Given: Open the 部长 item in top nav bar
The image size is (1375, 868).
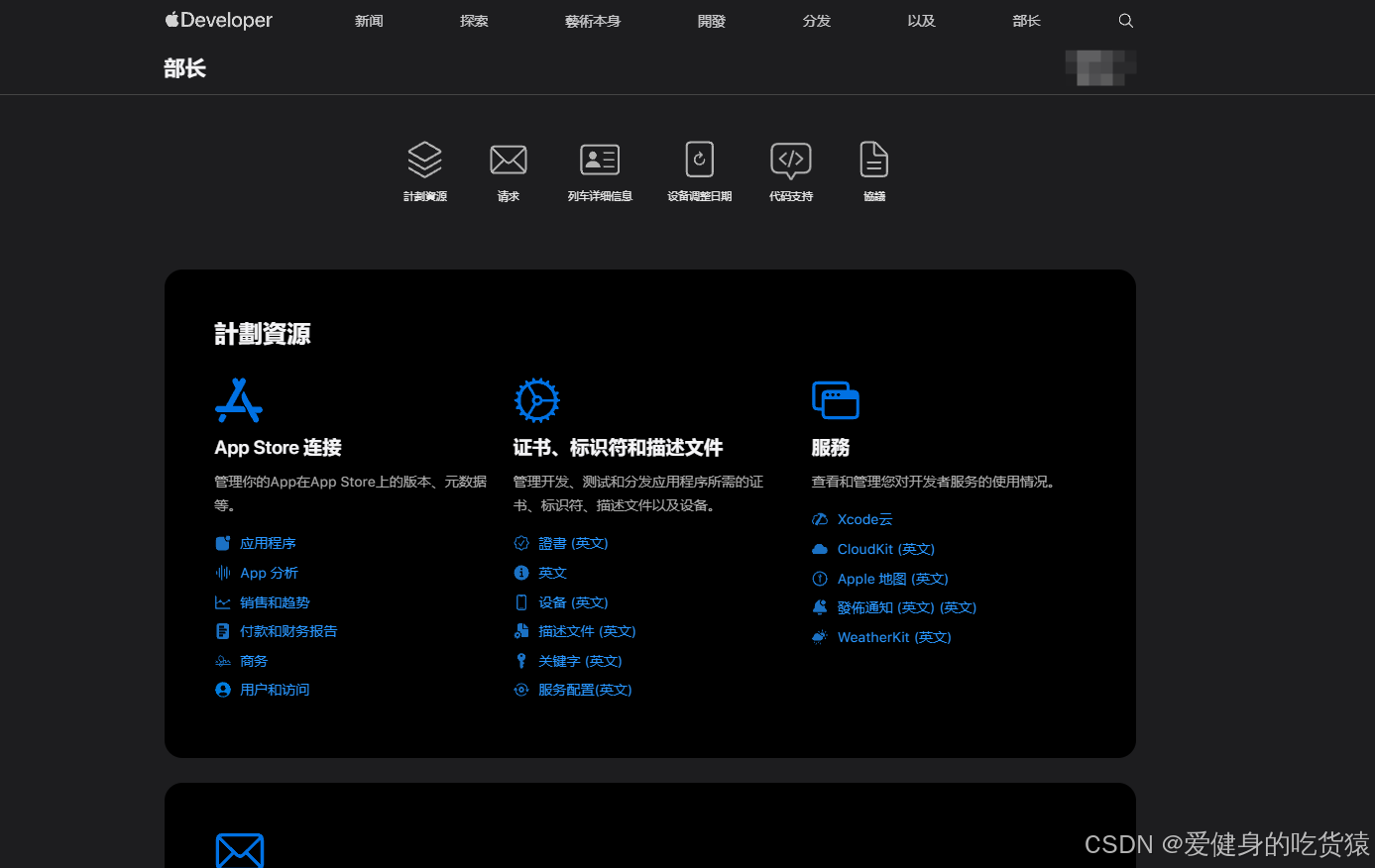Looking at the screenshot, I should [x=1027, y=21].
